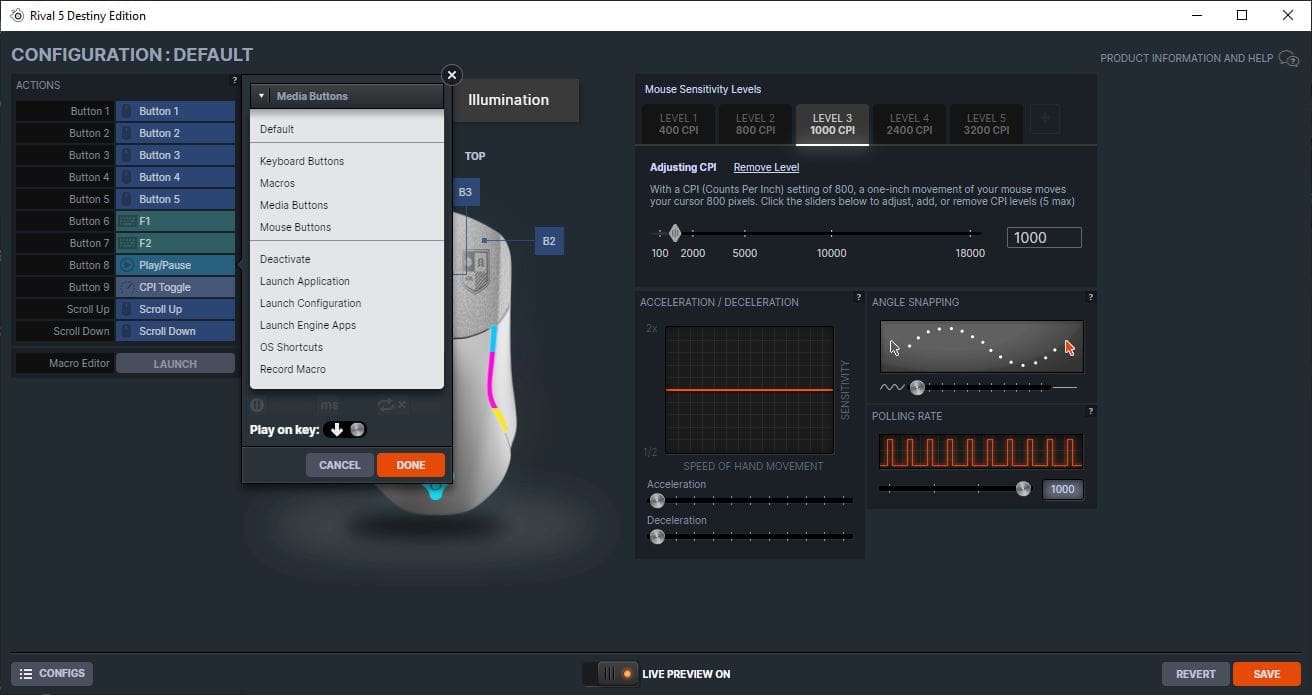Open the F1 assignment for Button 6
This screenshot has width=1312, height=695.
coord(175,221)
